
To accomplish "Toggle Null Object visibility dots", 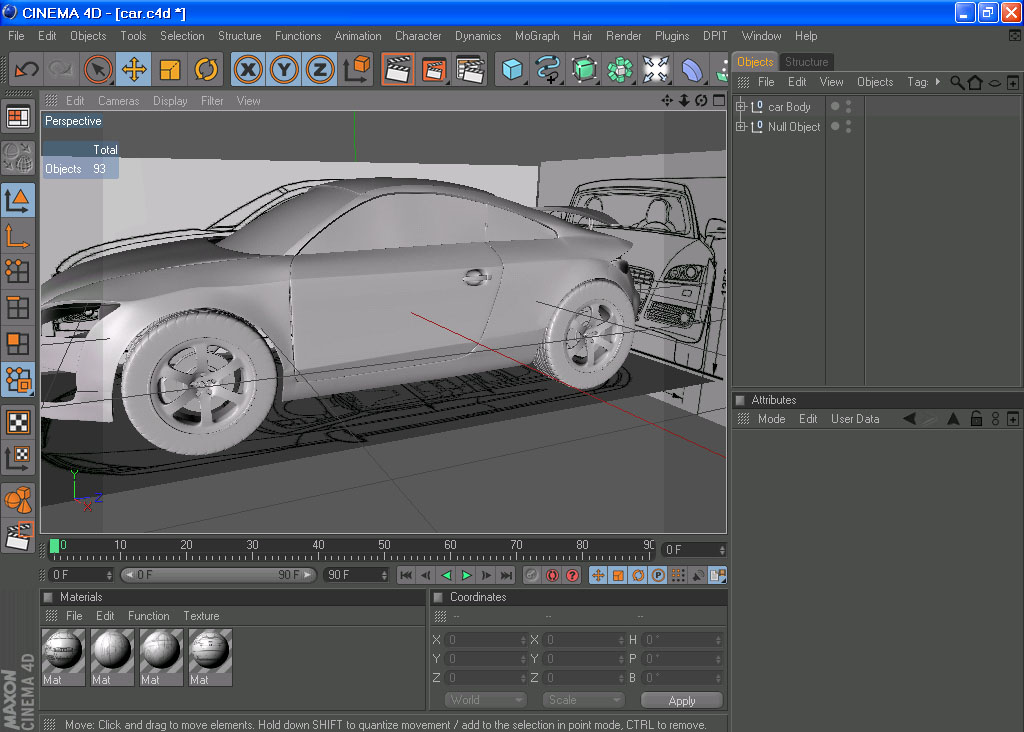I will 848,127.
